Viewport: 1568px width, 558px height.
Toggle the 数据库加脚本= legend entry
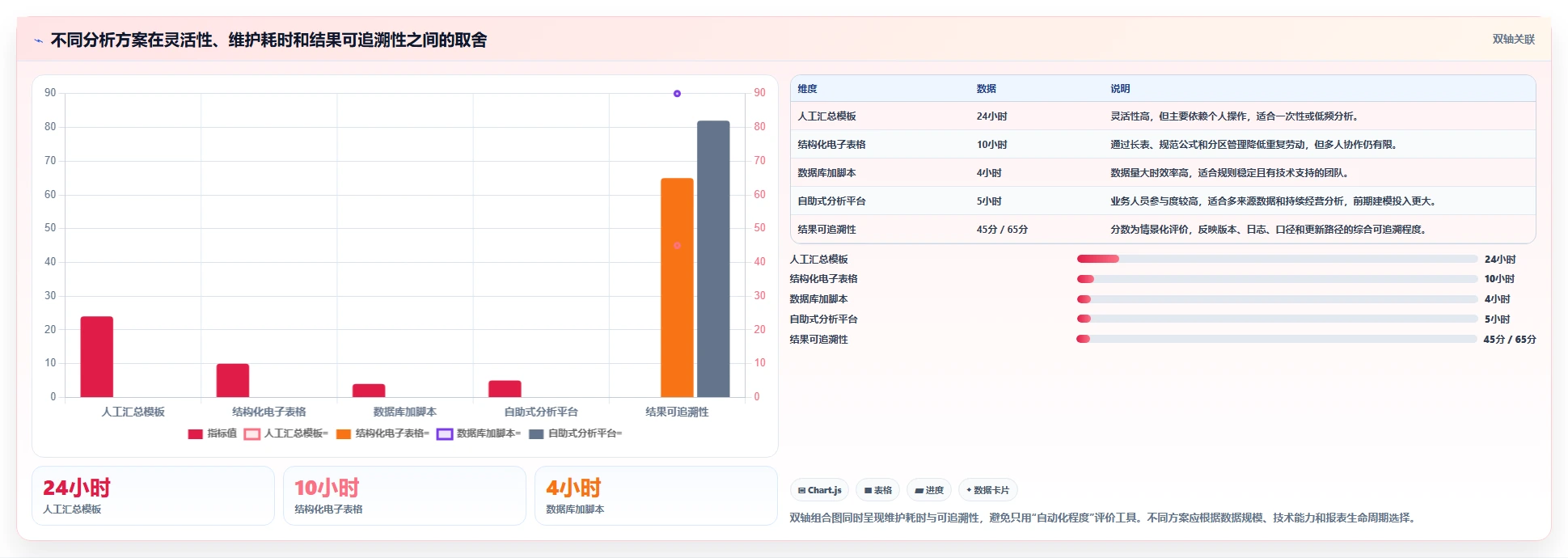479,433
